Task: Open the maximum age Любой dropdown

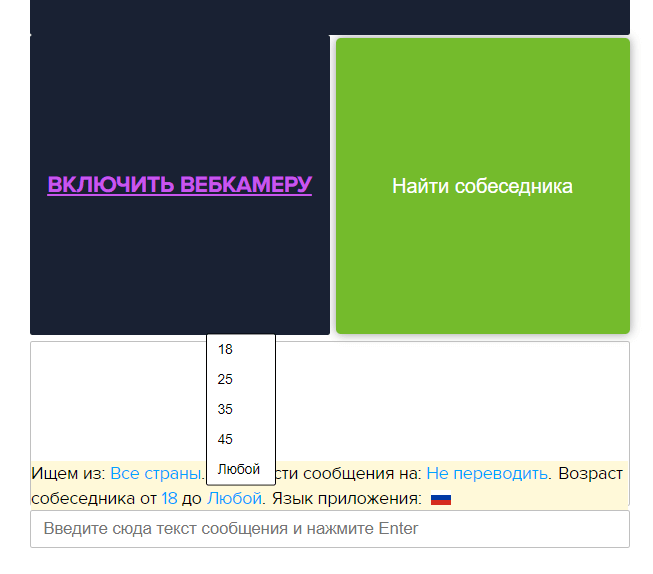Action: [234, 499]
